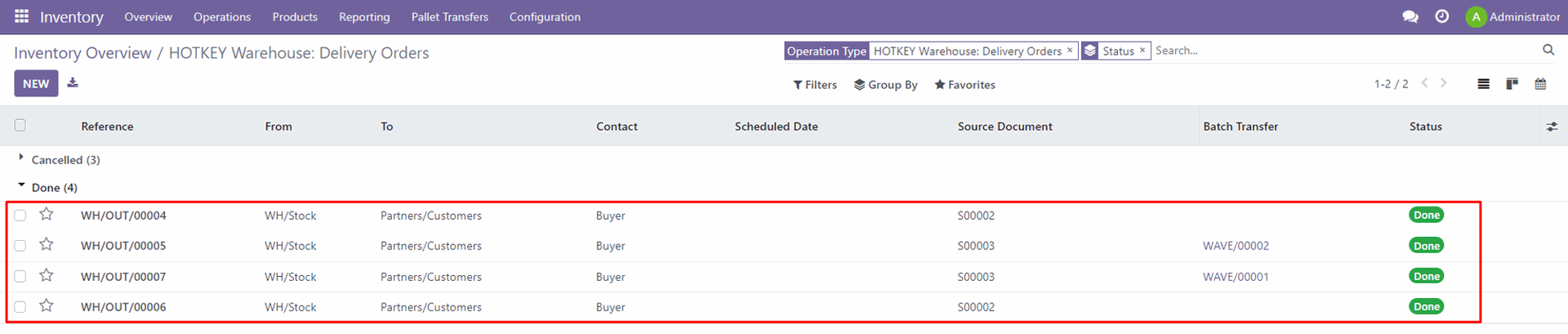The width and height of the screenshot is (1568, 334).
Task: Click the WAVE/00001 batch transfer cell
Action: [x=1236, y=277]
